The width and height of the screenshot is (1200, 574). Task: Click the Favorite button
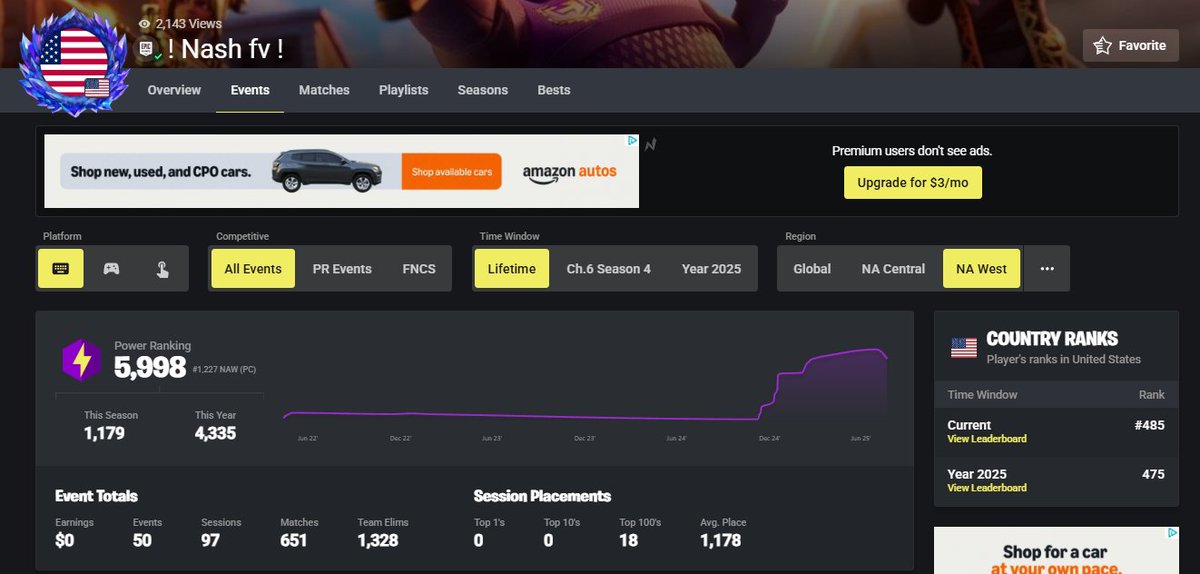[1130, 46]
